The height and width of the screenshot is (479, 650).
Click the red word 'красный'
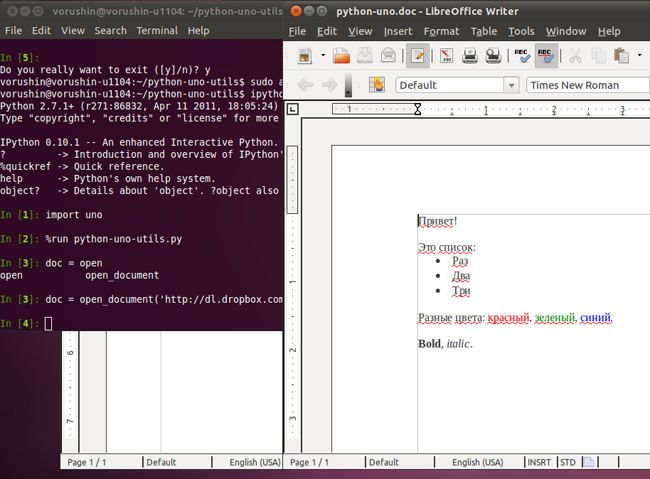pyautogui.click(x=509, y=318)
